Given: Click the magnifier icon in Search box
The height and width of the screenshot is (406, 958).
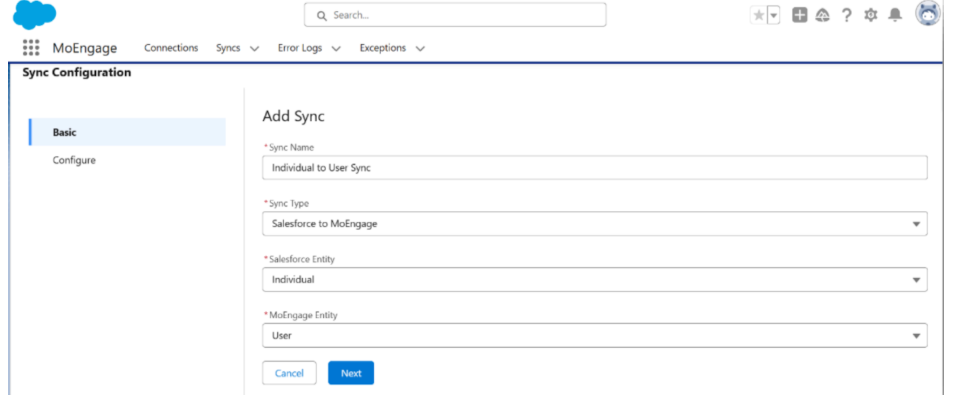Looking at the screenshot, I should pos(322,15).
